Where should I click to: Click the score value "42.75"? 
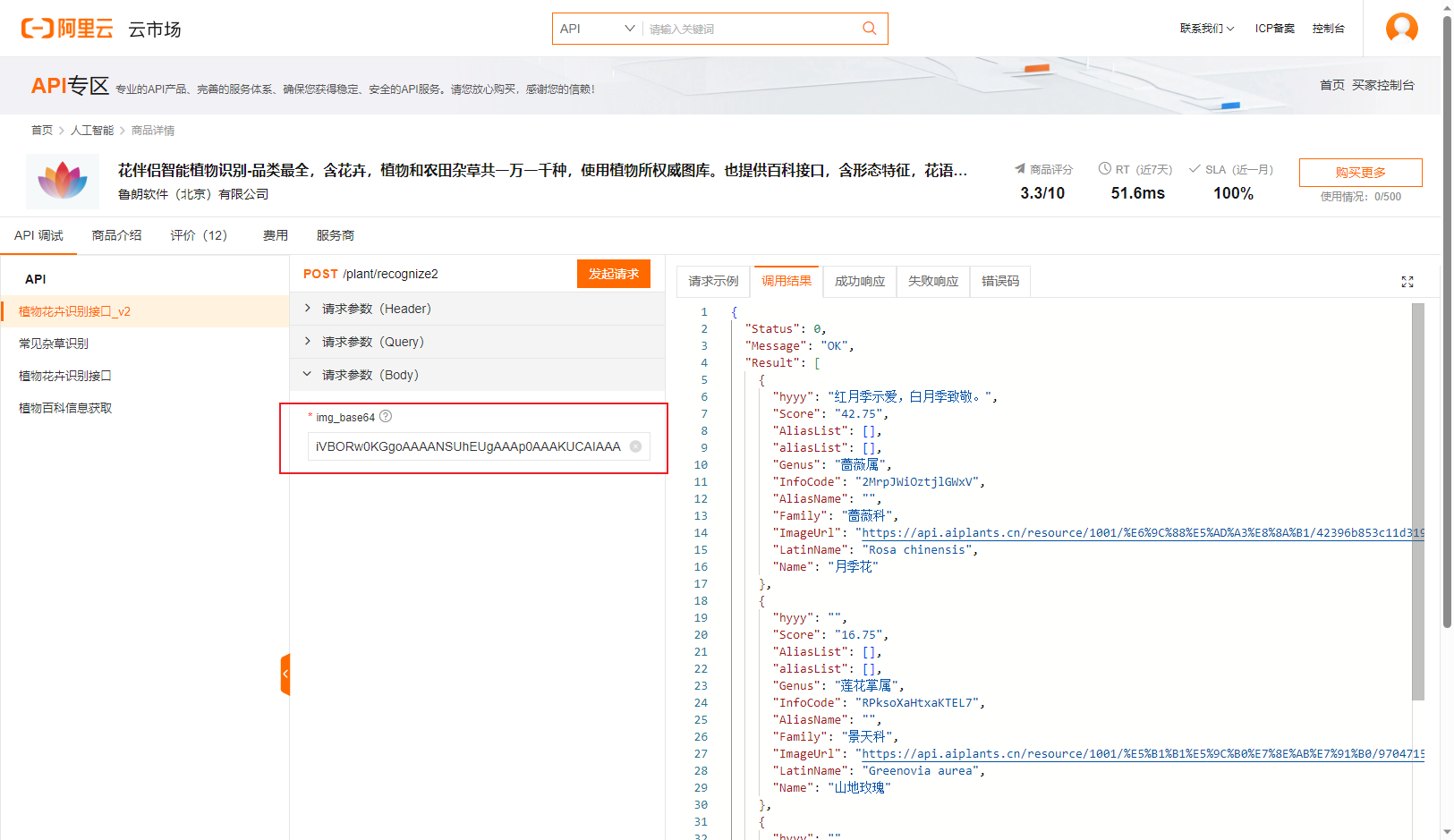(859, 413)
